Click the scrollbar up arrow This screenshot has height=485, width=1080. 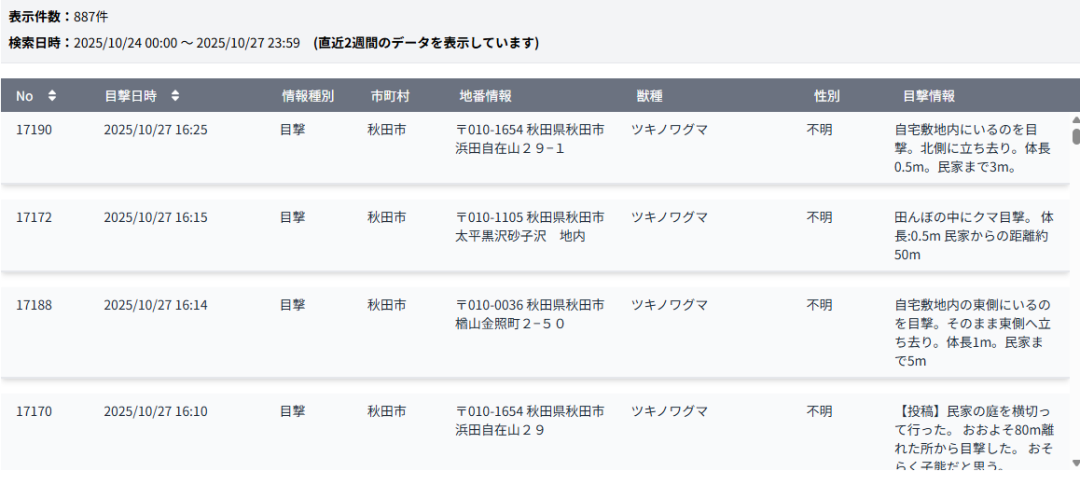pyautogui.click(x=1075, y=121)
